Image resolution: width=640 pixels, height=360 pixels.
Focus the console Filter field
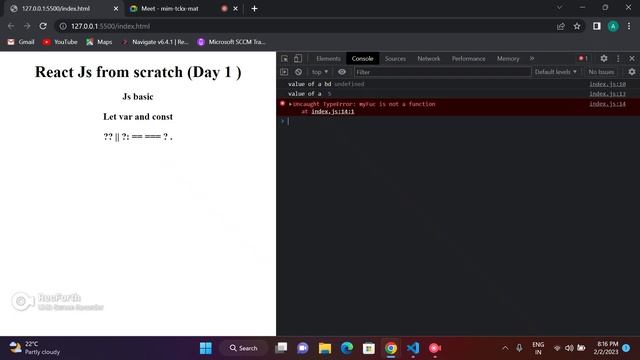(442, 72)
